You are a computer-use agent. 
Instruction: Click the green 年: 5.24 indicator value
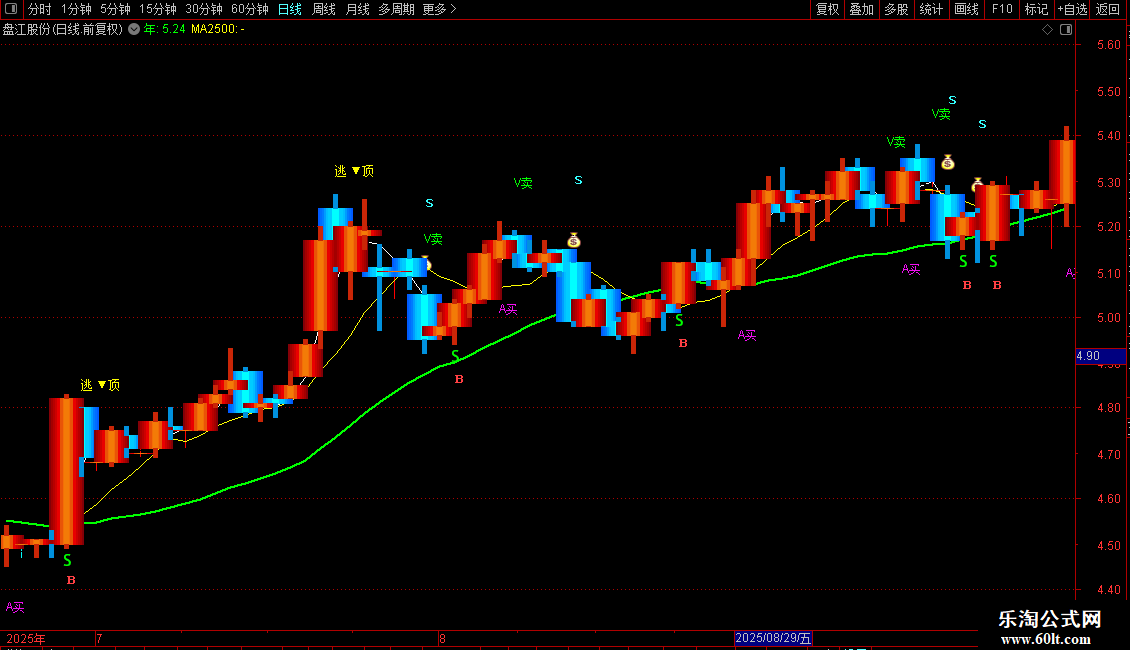pyautogui.click(x=164, y=29)
